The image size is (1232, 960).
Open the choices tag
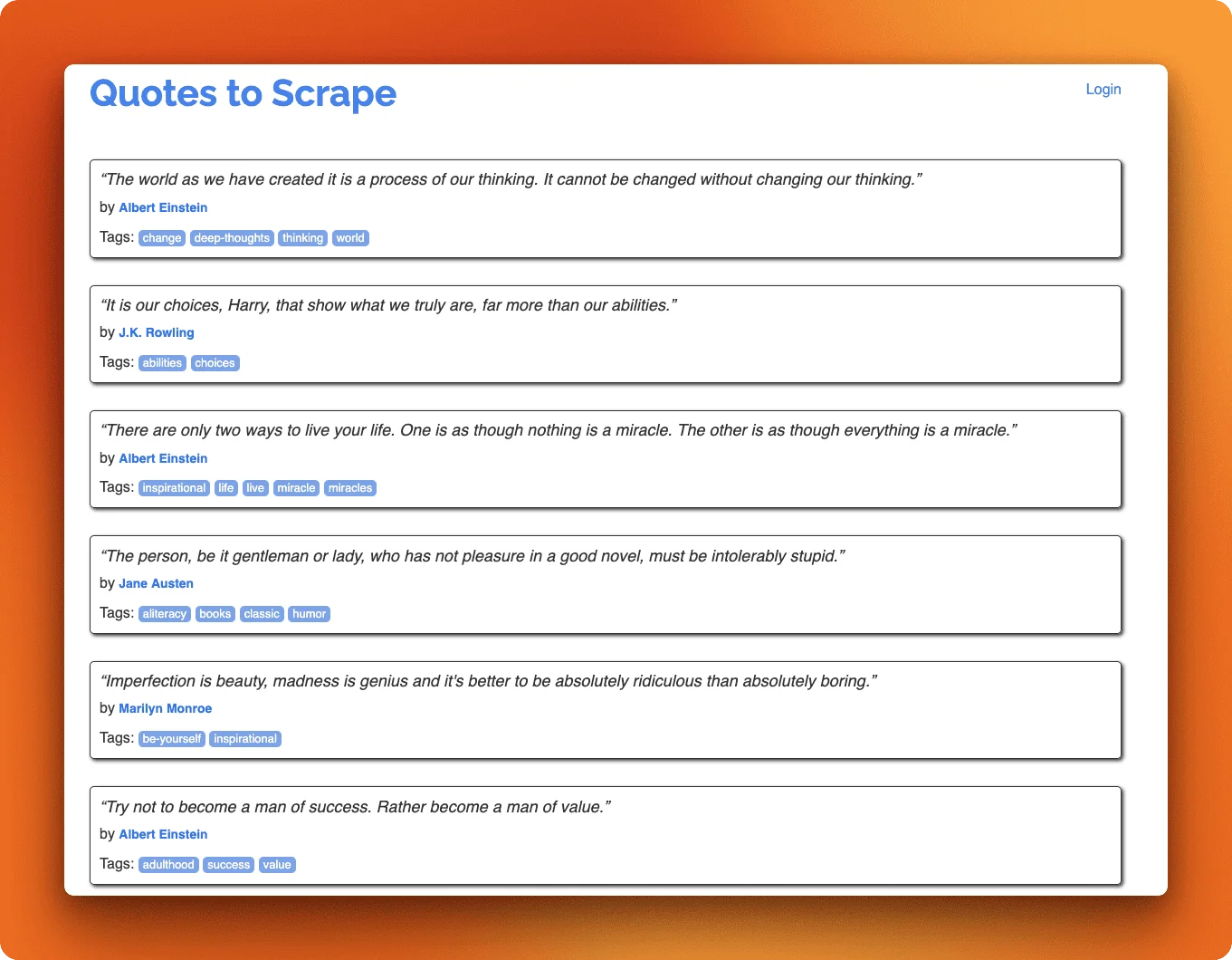[215, 362]
